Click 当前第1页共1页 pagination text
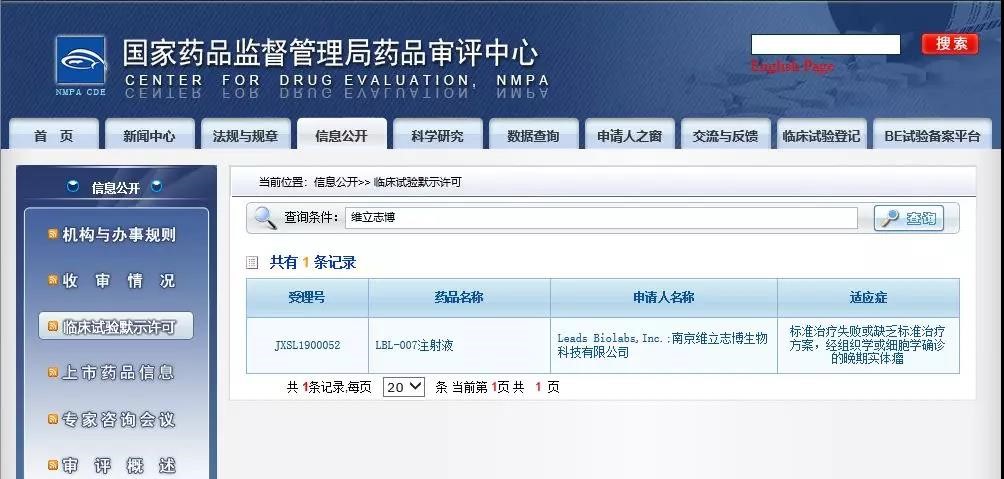The width and height of the screenshot is (1004, 479). tap(505, 387)
